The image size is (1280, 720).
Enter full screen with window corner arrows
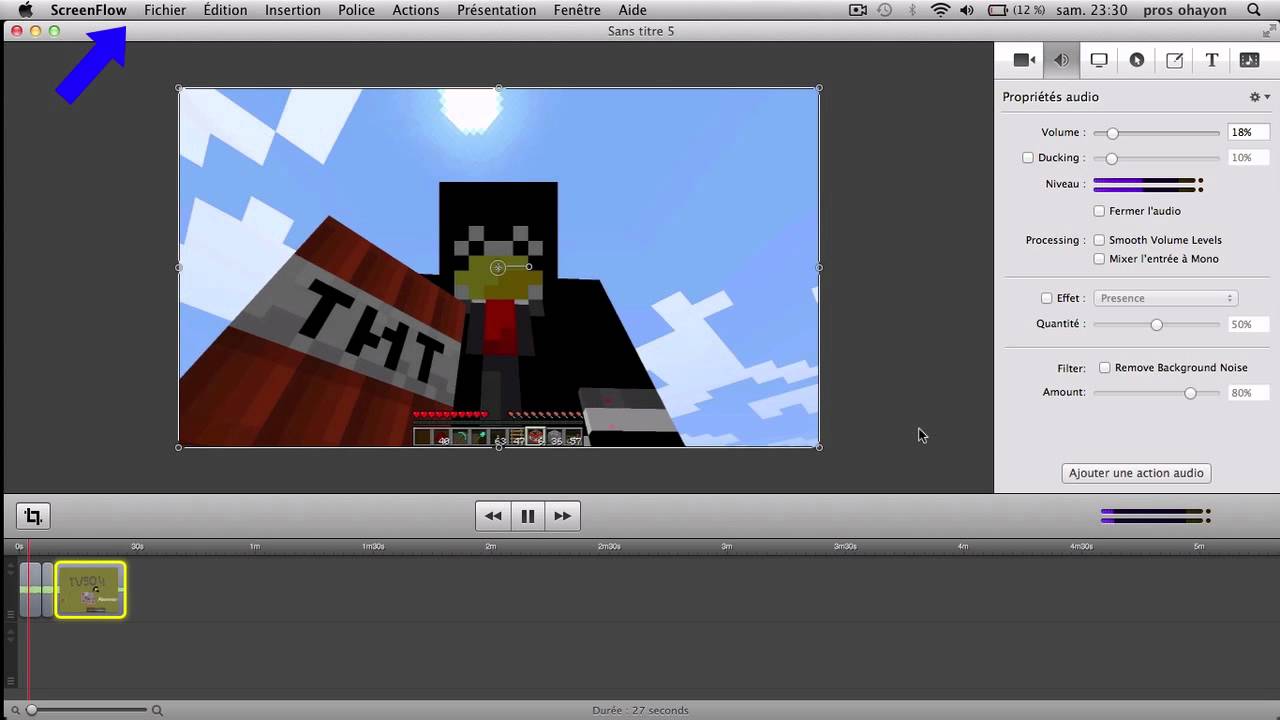(x=1268, y=32)
